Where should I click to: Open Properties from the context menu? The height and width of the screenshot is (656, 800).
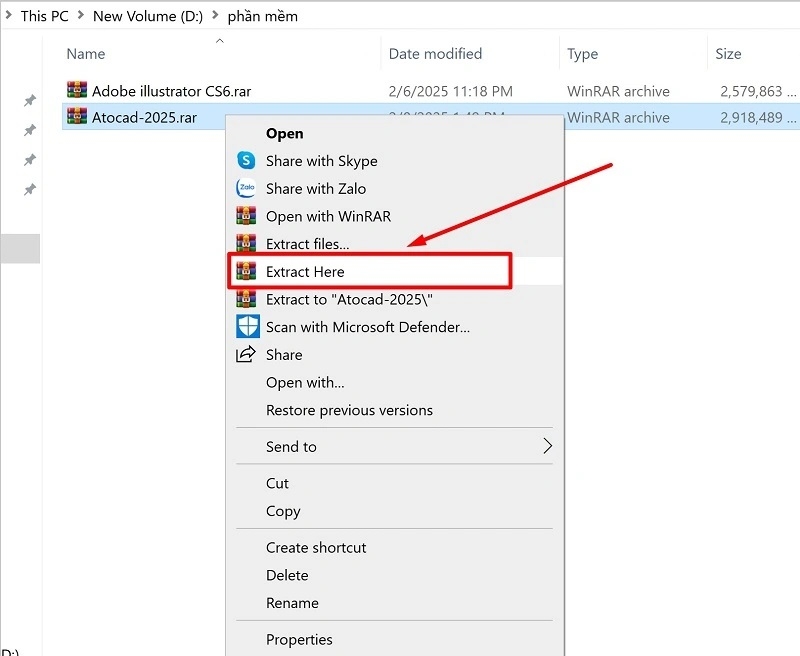[299, 639]
